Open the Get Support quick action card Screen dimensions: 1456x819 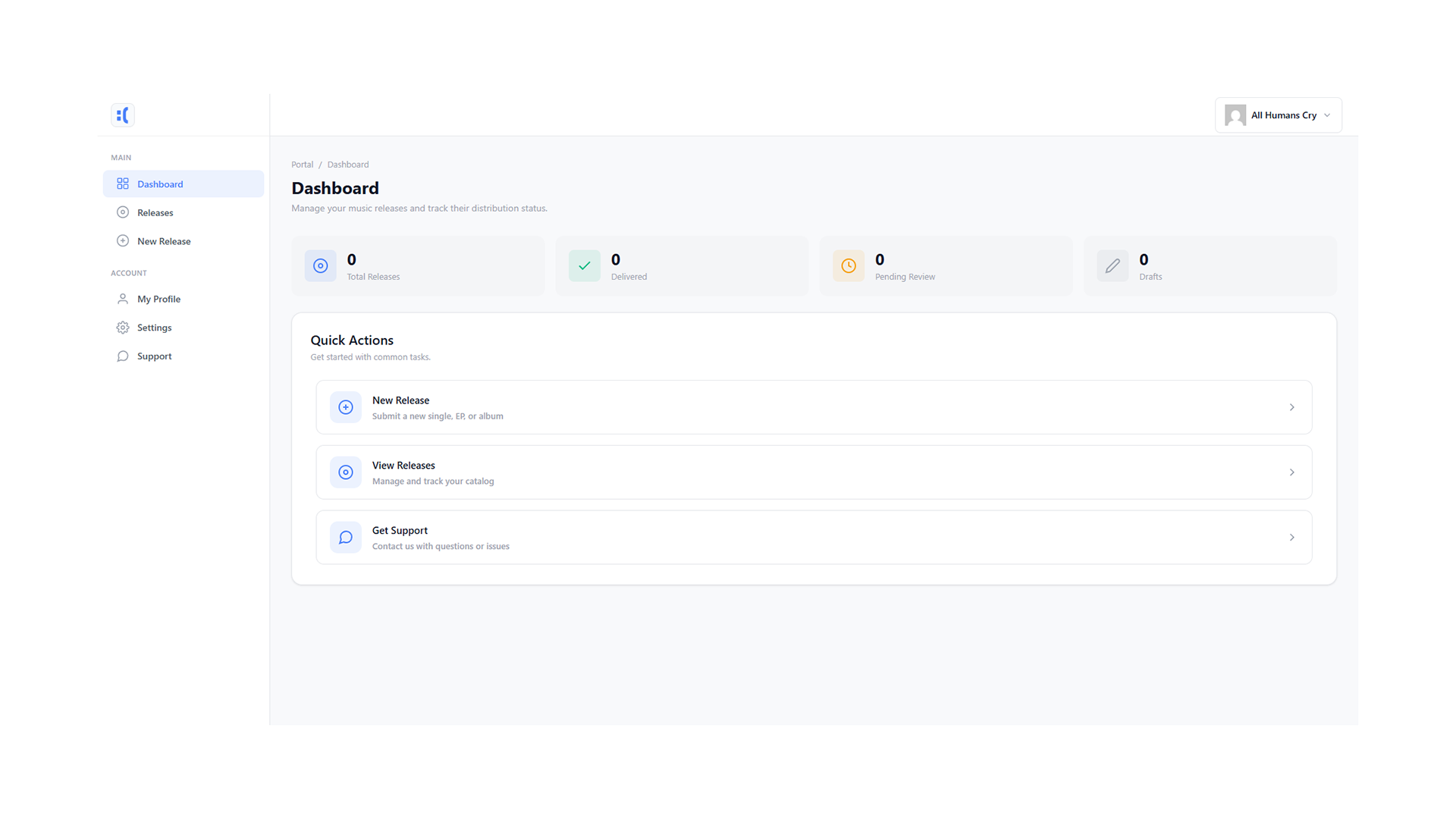click(x=813, y=538)
